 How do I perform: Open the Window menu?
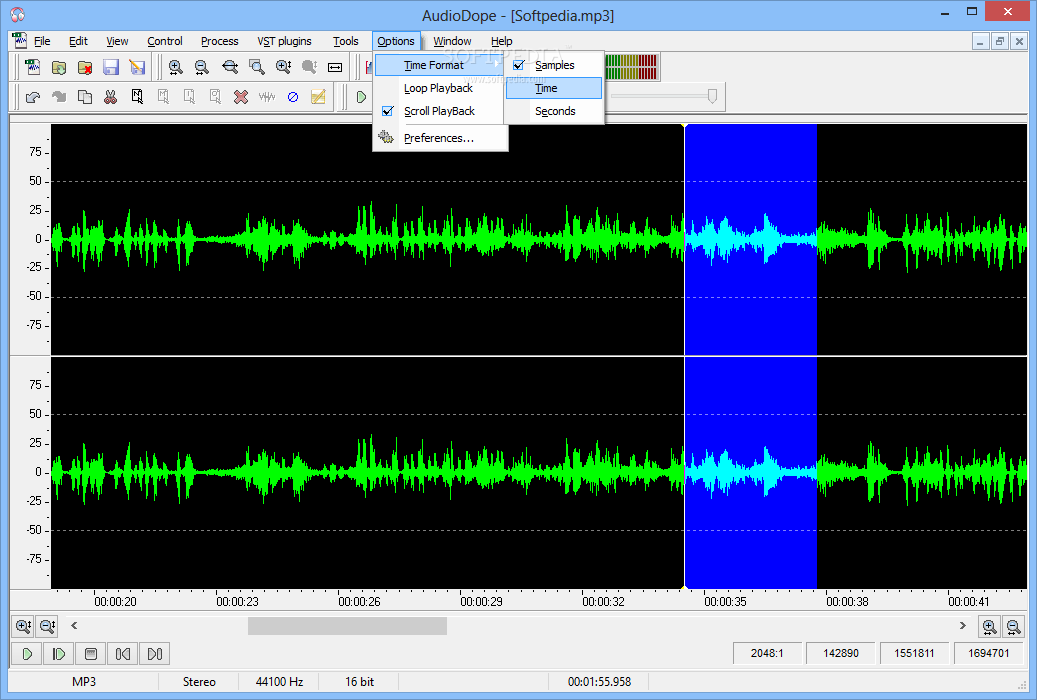point(452,41)
